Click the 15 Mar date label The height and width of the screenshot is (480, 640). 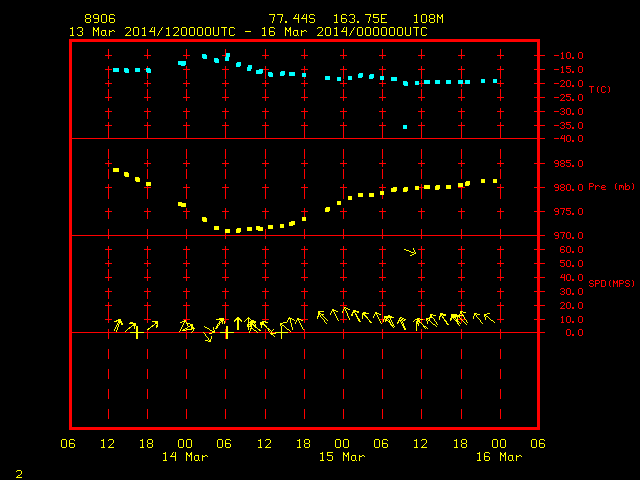click(342, 457)
